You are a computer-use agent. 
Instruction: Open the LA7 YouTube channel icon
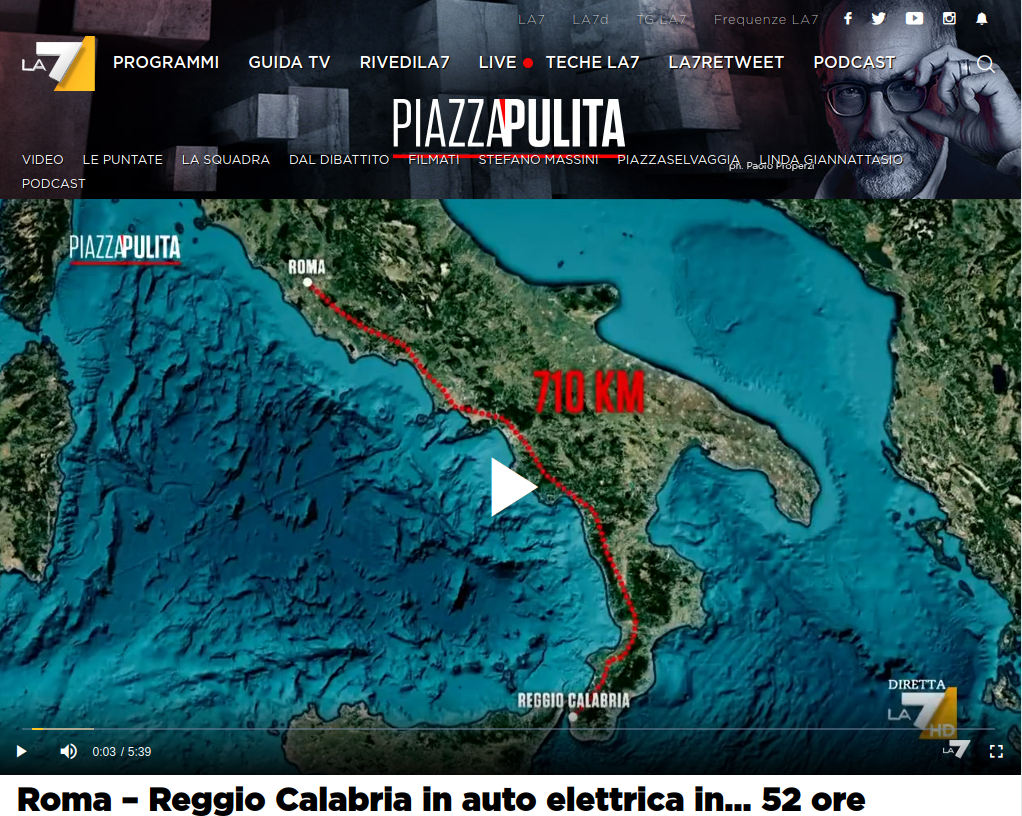(914, 18)
